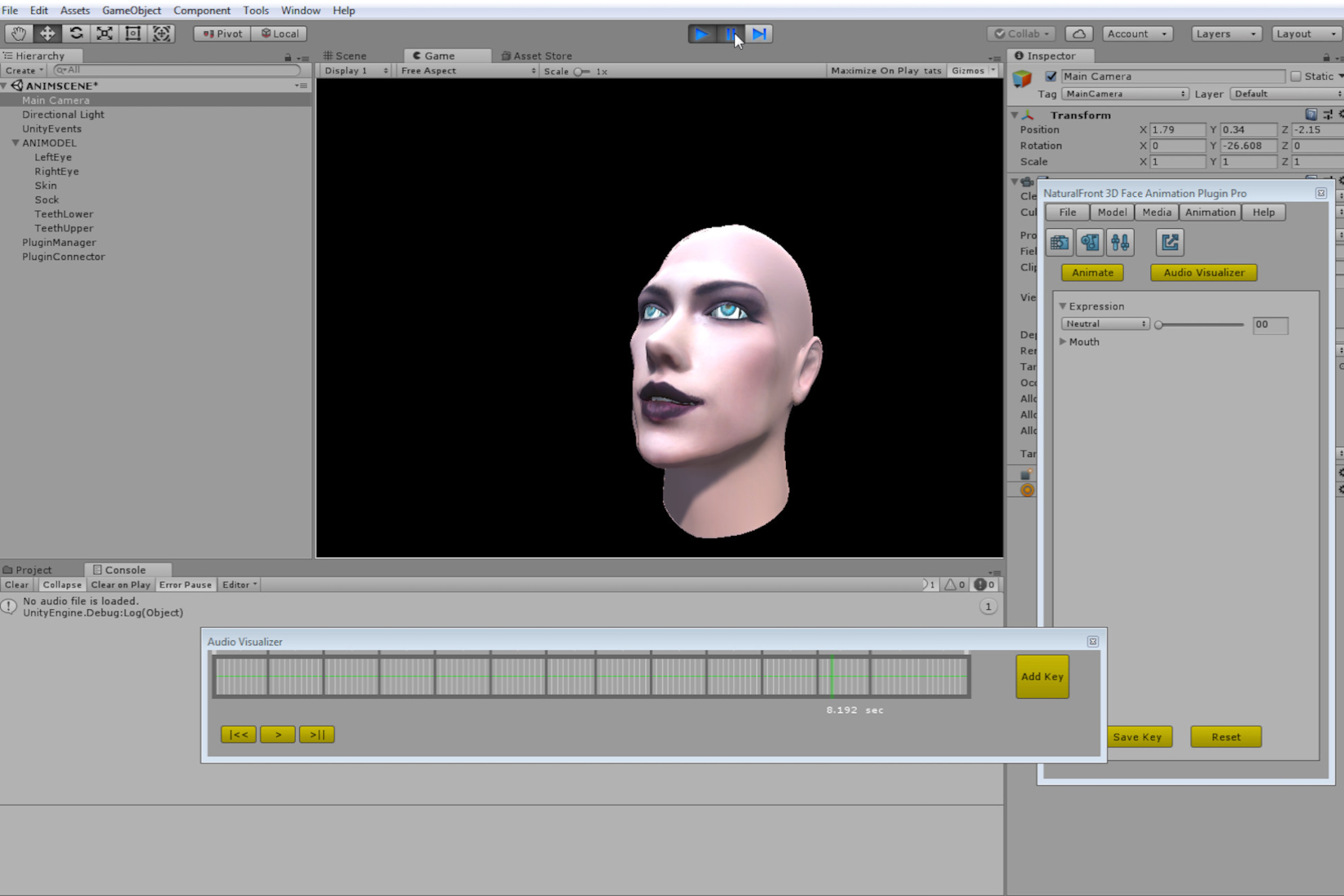Open the Component menu

201,10
